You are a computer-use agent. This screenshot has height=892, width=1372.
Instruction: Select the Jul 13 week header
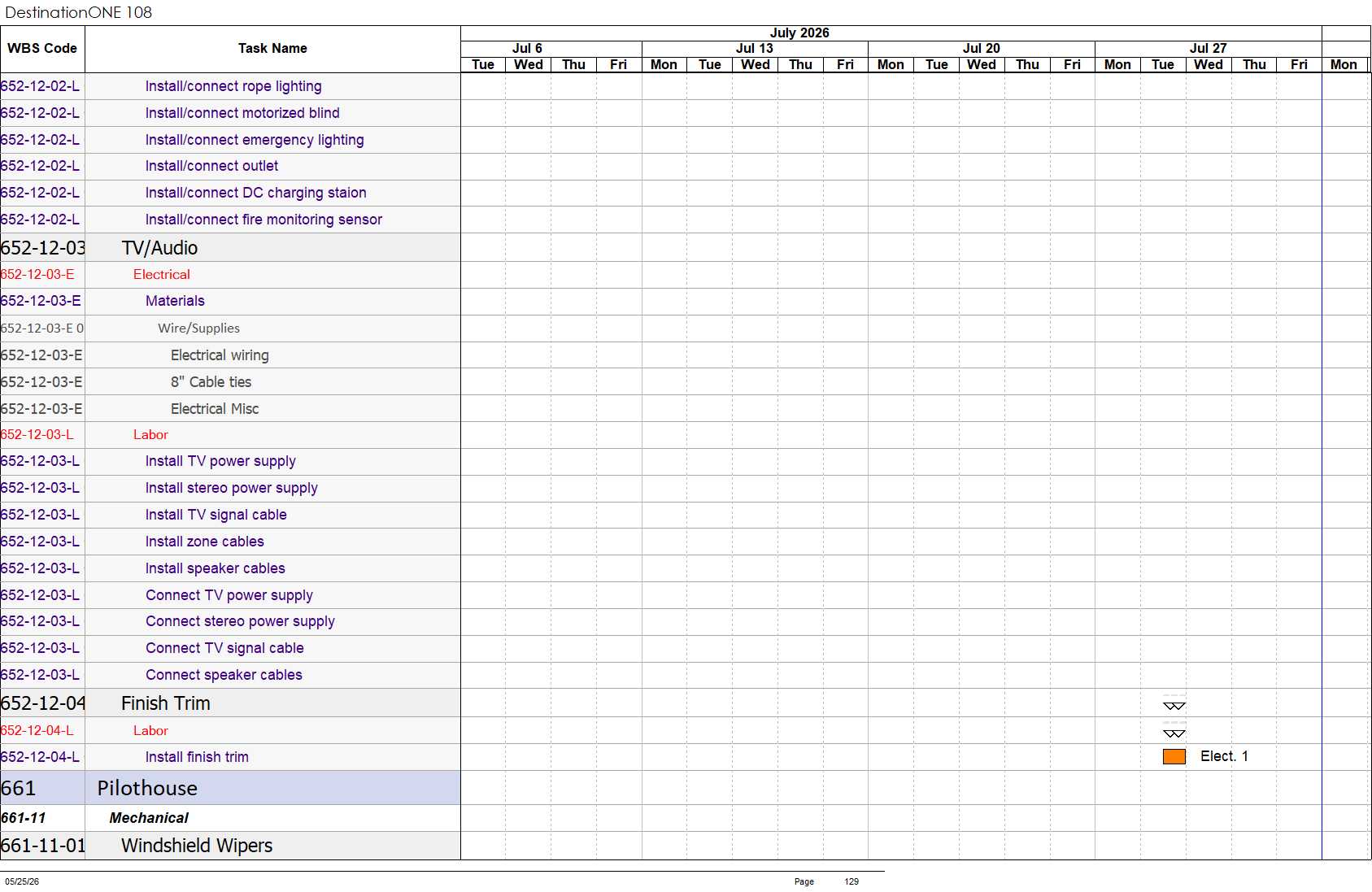(x=755, y=49)
